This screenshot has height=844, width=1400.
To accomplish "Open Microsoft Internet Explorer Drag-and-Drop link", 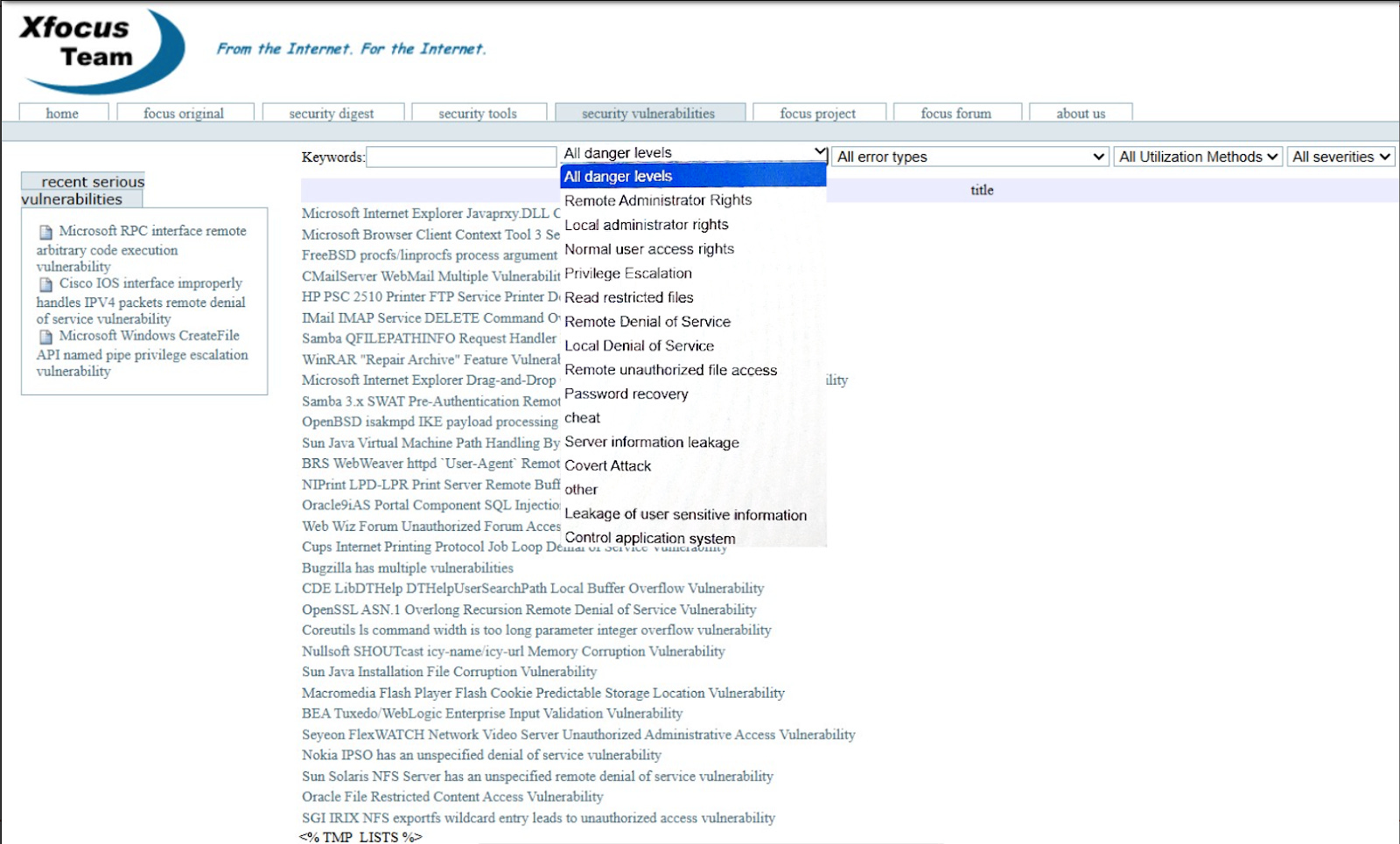I will coord(429,380).
